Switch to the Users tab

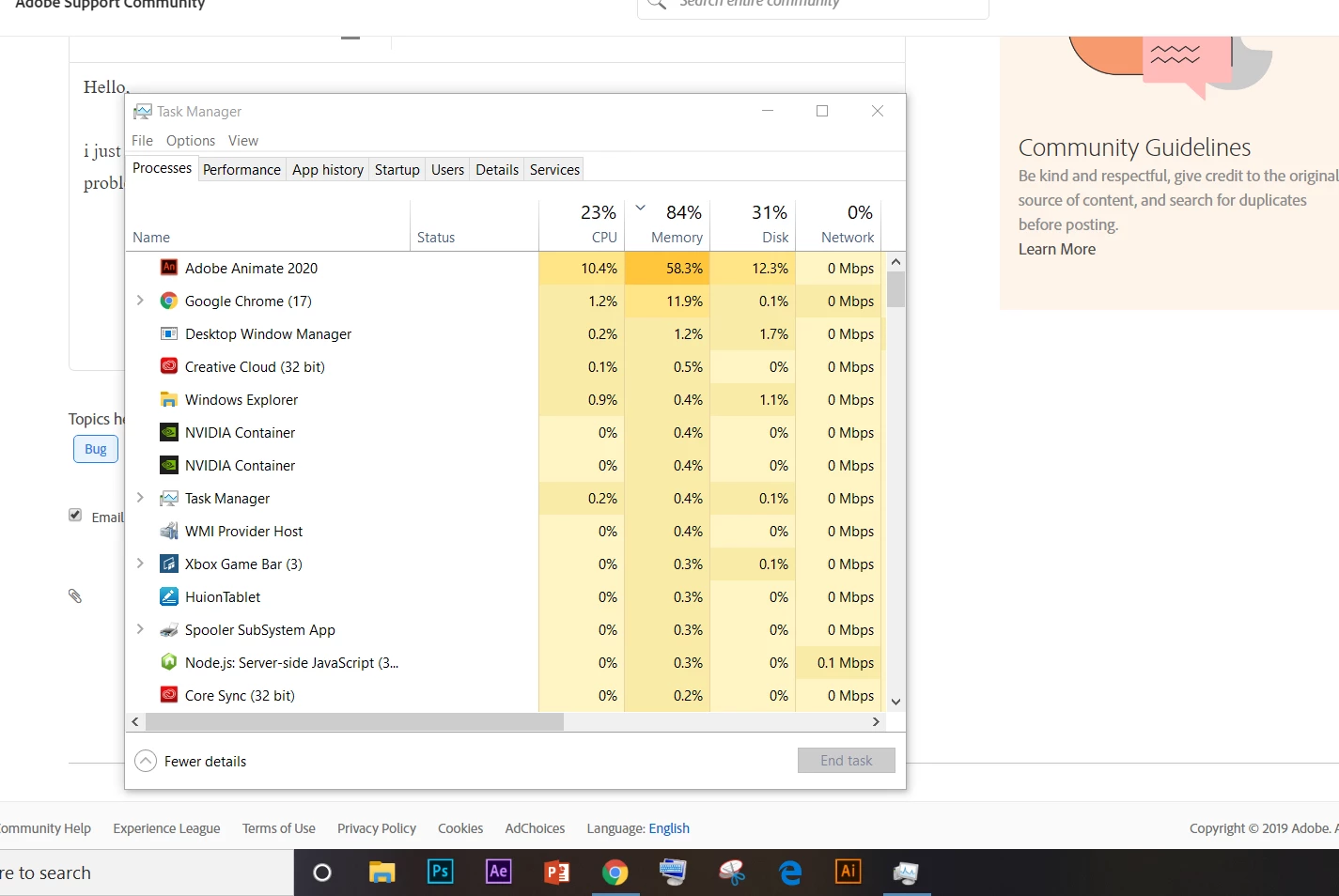tap(447, 169)
